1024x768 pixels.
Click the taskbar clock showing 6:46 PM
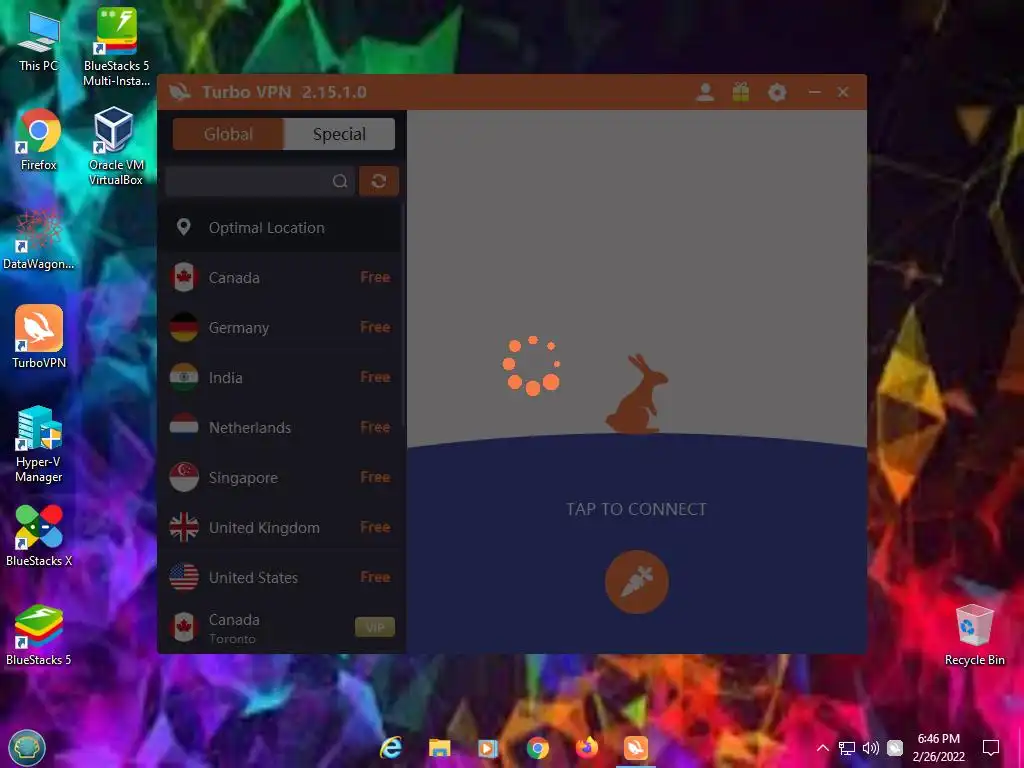click(938, 748)
